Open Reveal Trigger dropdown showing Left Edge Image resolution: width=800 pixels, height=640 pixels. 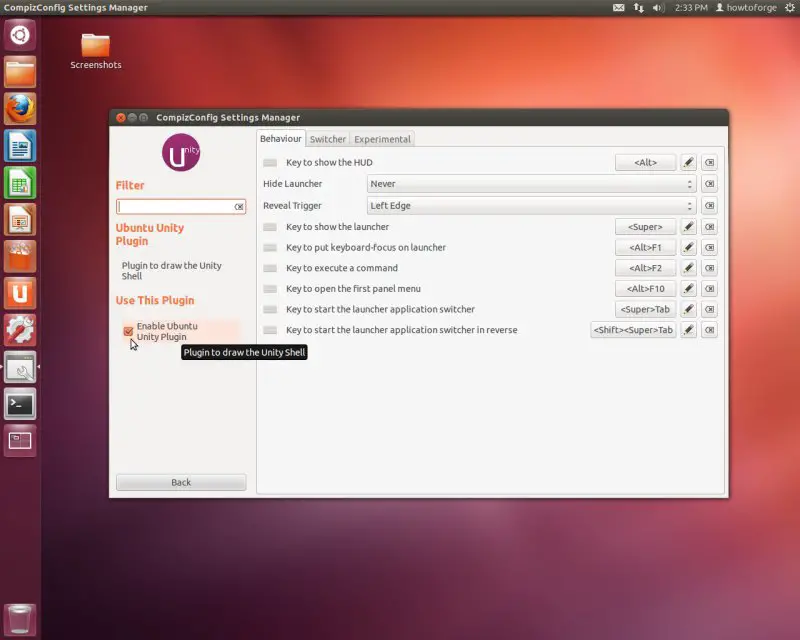532,206
